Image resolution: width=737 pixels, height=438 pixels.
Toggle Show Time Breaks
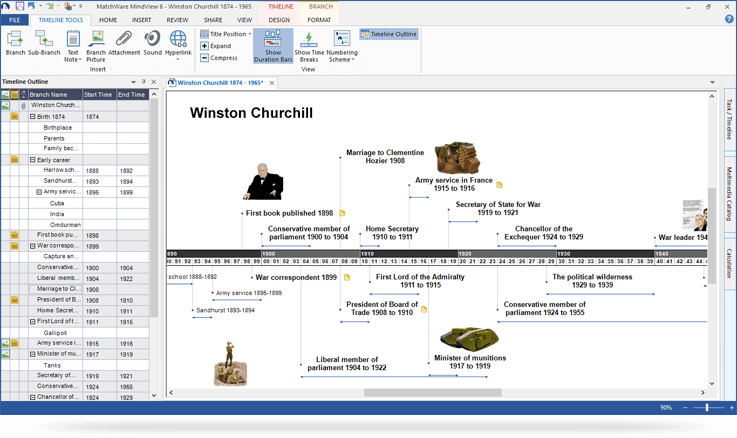pyautogui.click(x=309, y=46)
